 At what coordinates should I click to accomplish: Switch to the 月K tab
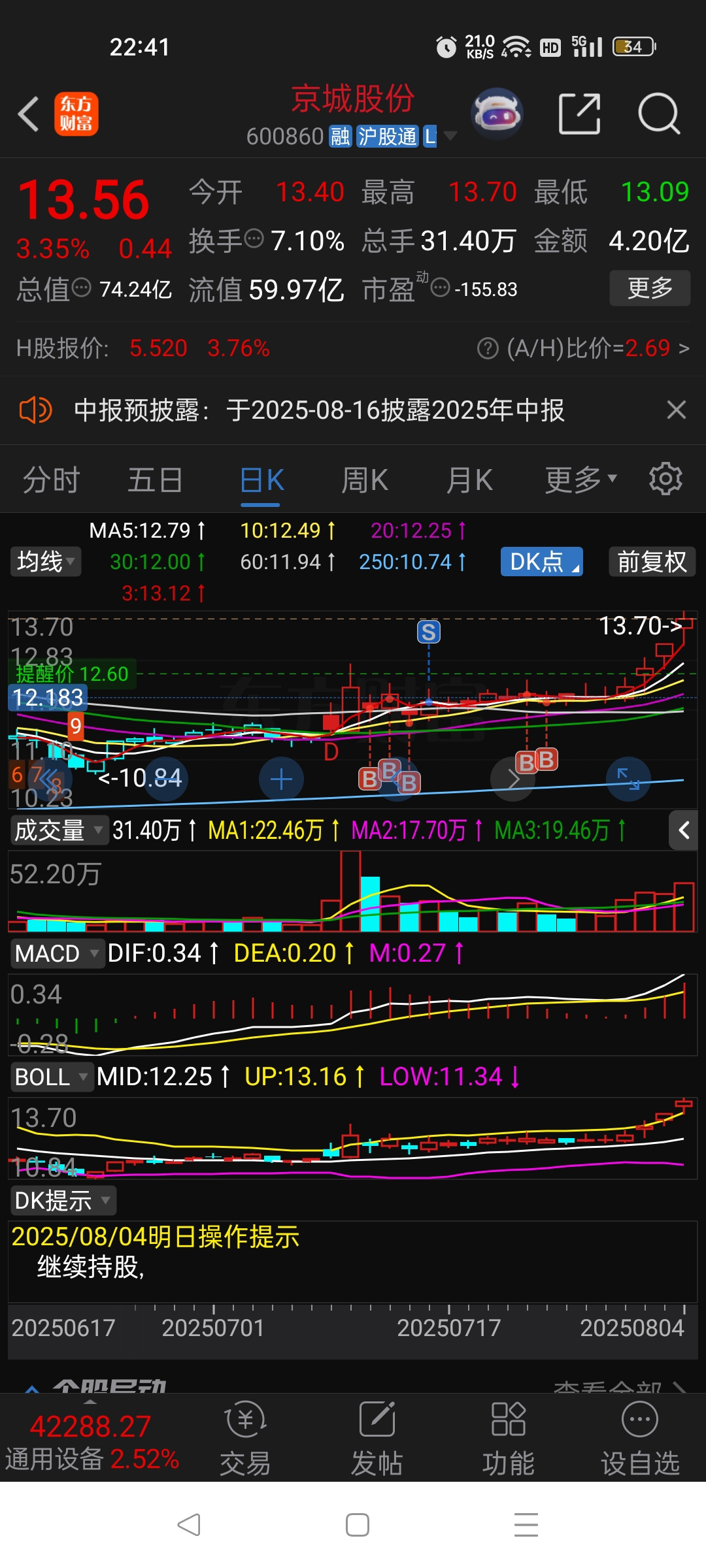tap(469, 480)
